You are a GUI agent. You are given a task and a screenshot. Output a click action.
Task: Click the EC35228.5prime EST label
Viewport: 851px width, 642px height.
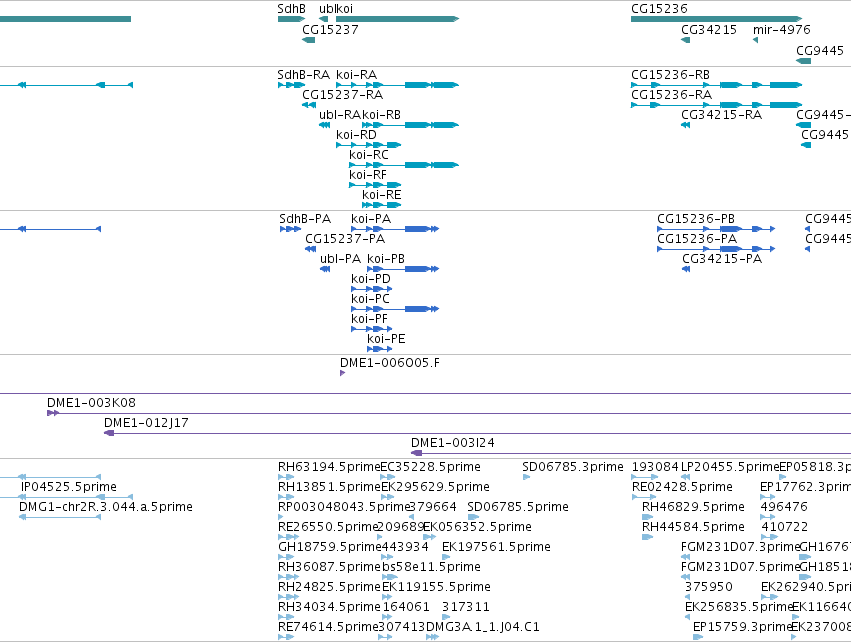tap(430, 467)
